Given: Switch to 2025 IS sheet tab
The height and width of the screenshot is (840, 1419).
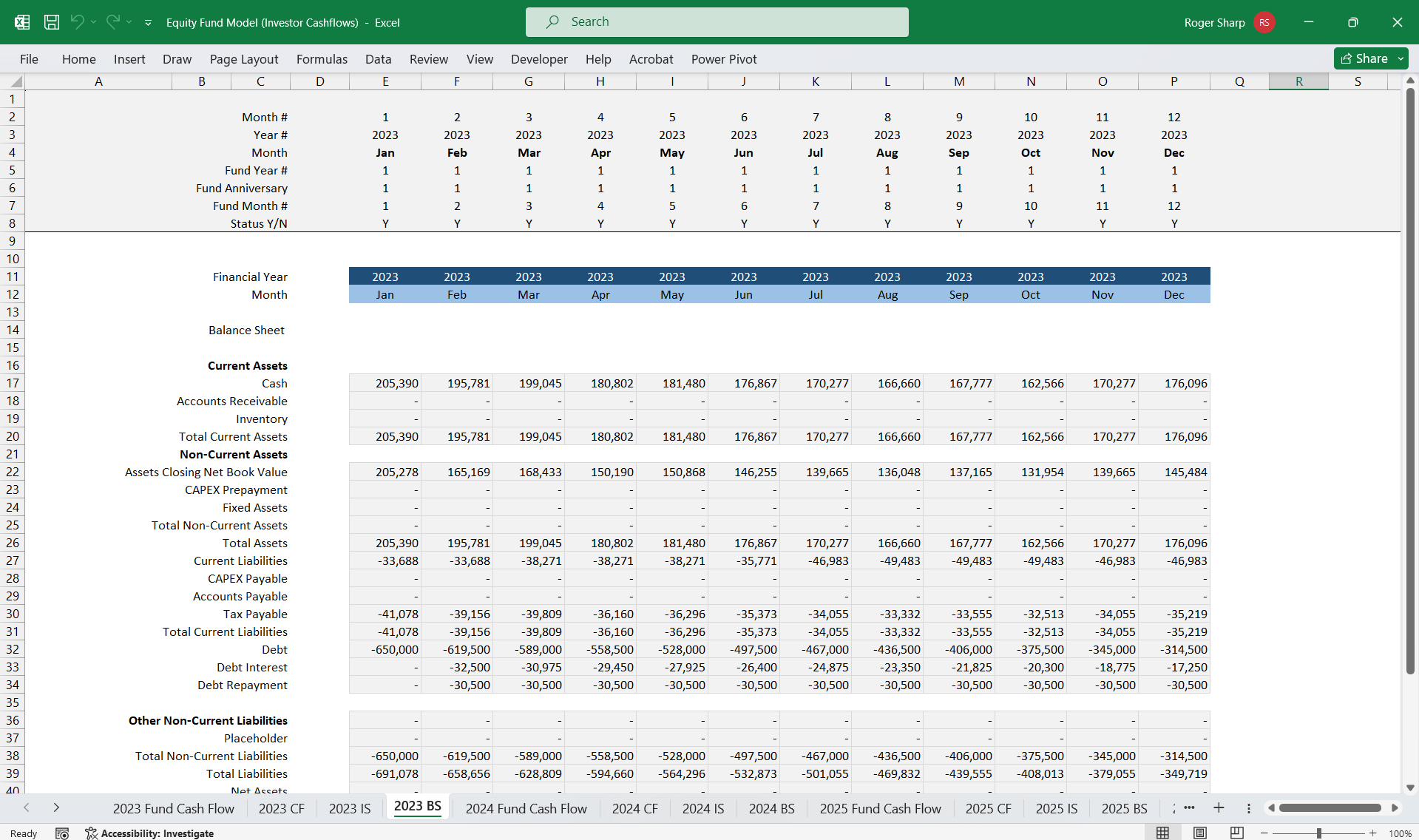Looking at the screenshot, I should pos(1057,808).
